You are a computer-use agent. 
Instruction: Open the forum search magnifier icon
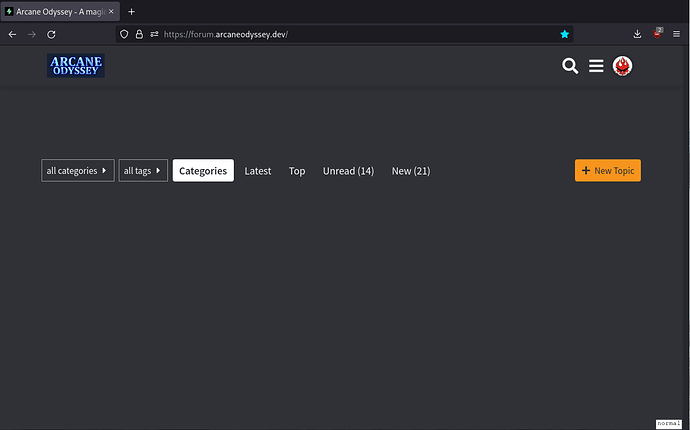(570, 66)
